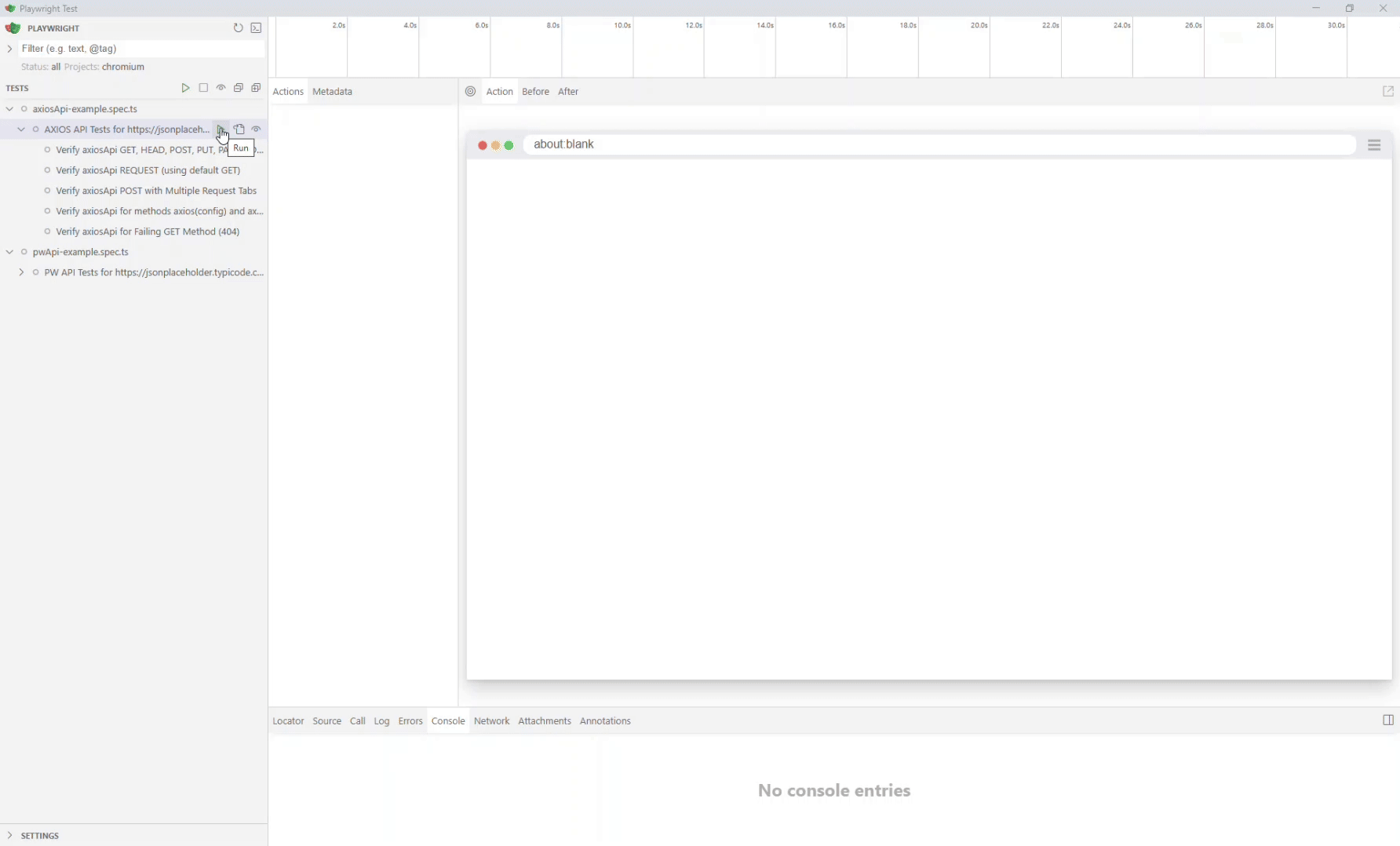
Task: Collapse axiosApi-example.spec.ts
Action: coord(9,109)
